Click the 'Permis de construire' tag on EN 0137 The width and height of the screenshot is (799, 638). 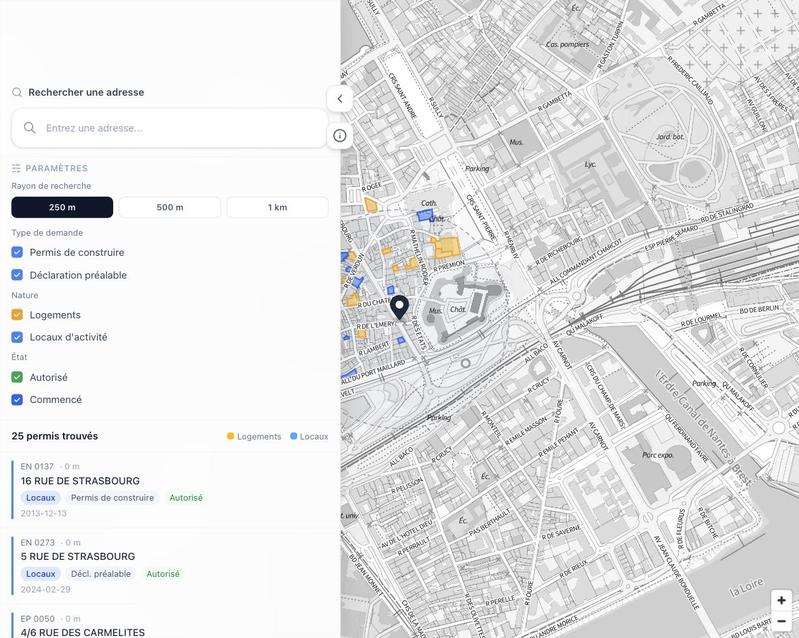112,498
